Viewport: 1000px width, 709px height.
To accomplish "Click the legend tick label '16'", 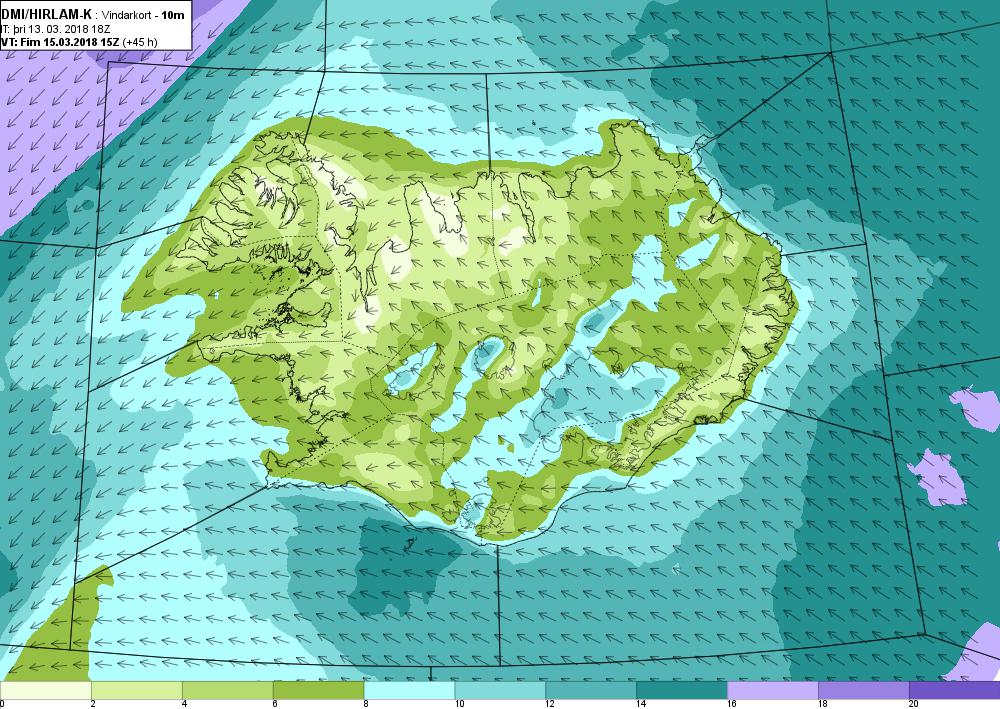I will 732,704.
